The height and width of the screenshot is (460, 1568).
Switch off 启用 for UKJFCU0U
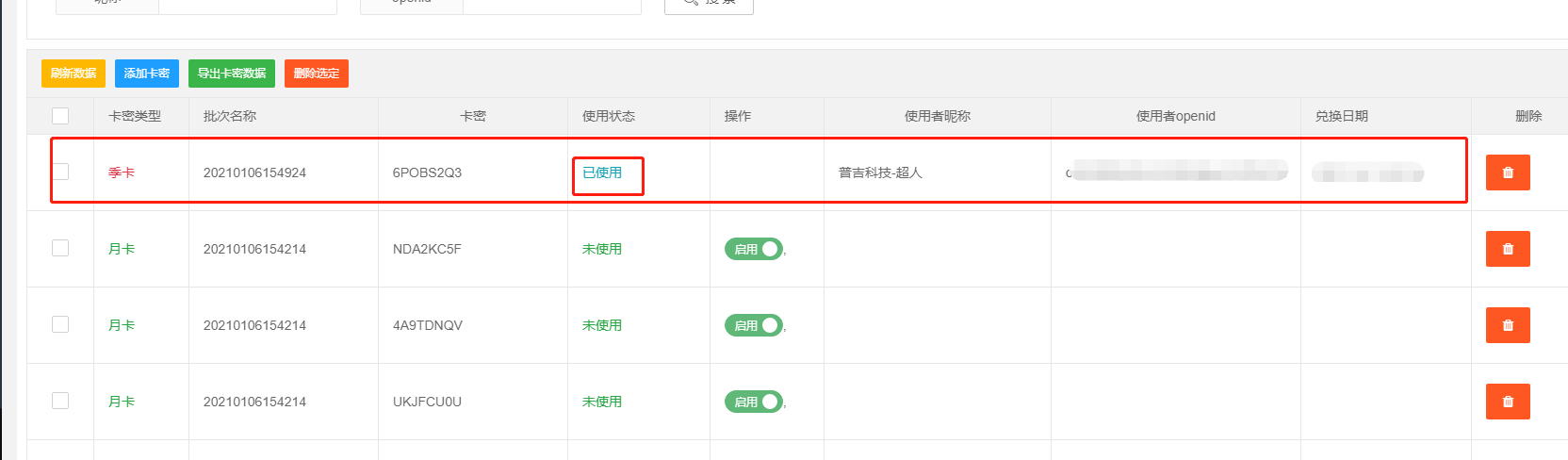(x=754, y=402)
